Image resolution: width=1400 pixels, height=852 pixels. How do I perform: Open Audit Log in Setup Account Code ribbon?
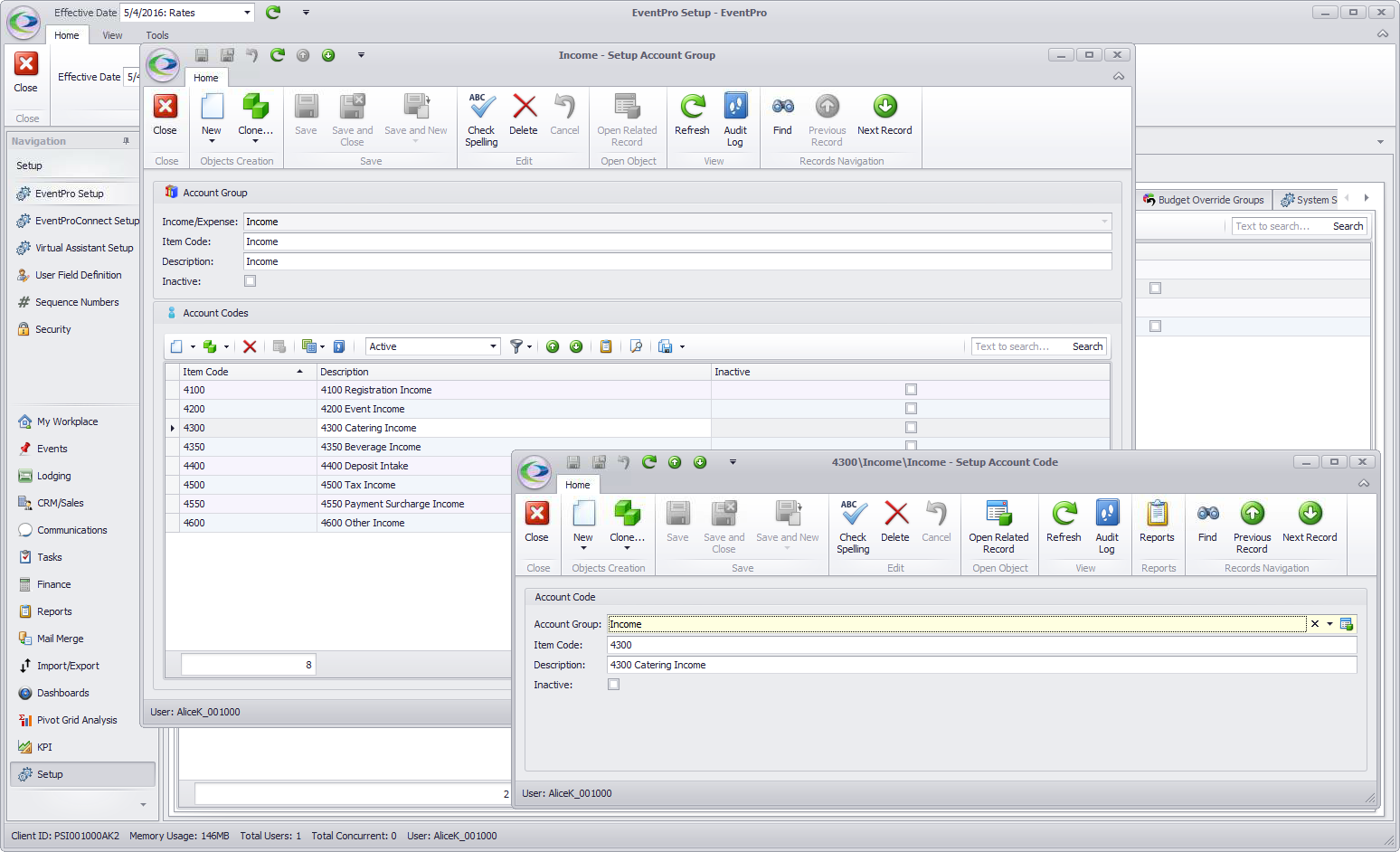pos(1107,525)
